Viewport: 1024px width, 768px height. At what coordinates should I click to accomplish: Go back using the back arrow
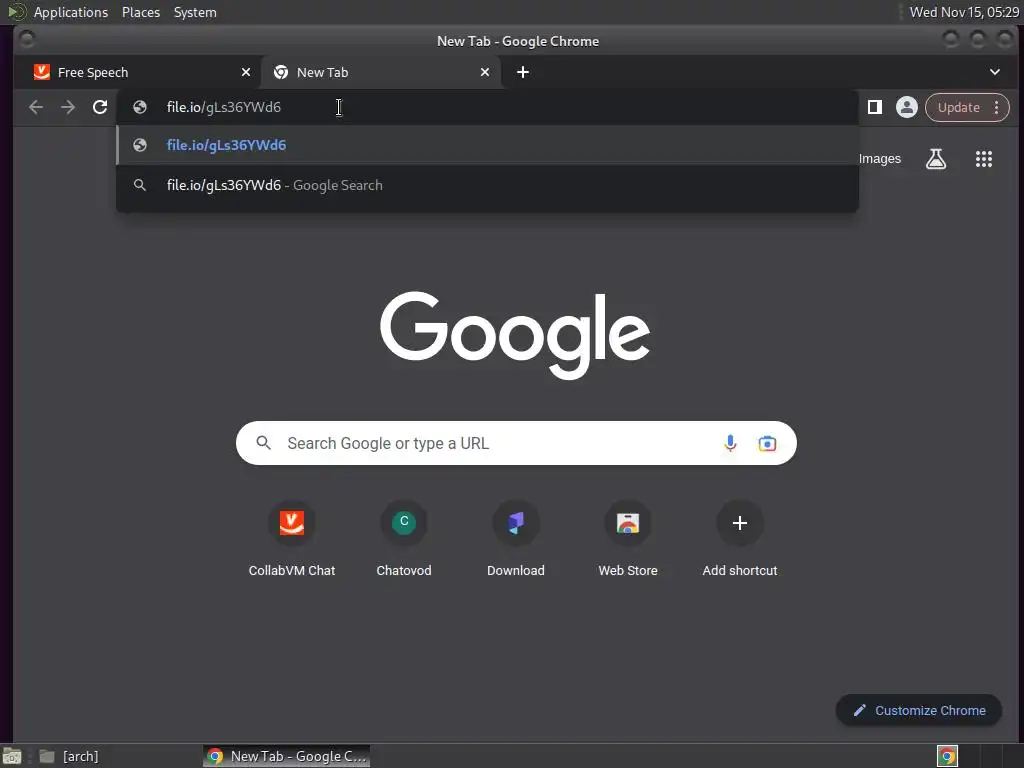[36, 107]
